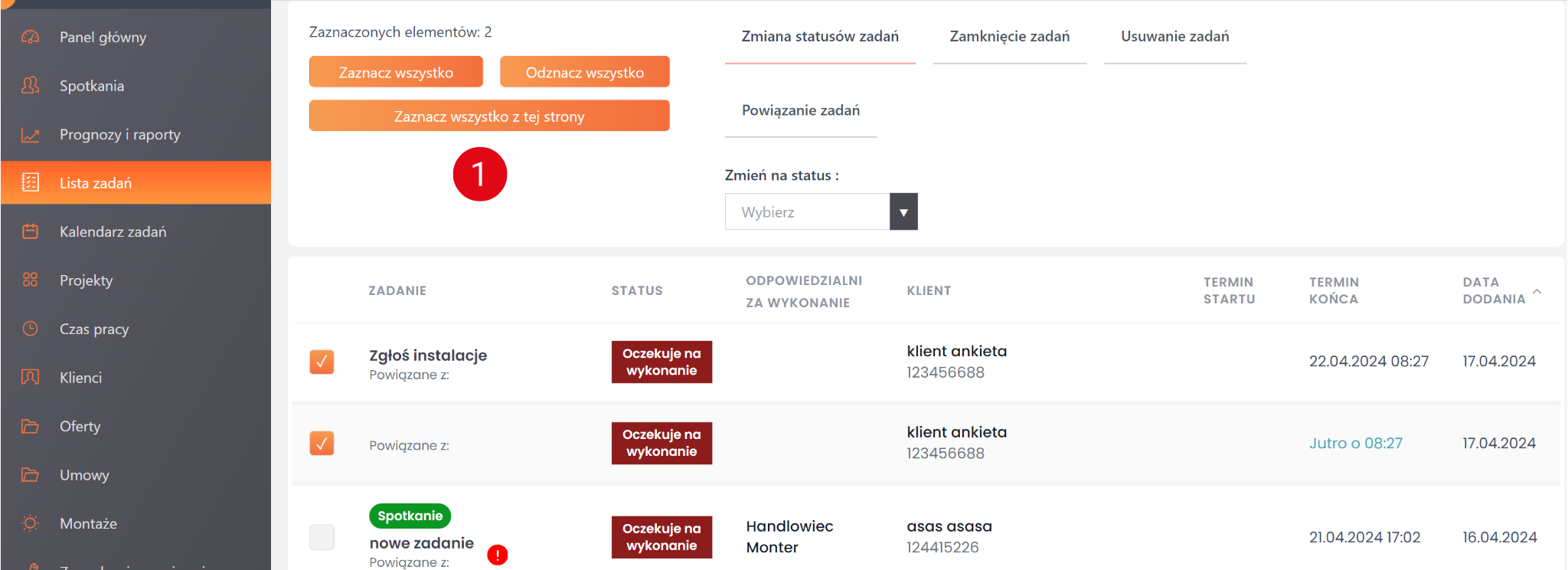Uncheck the second klient ankieta task checkbox

pos(322,443)
